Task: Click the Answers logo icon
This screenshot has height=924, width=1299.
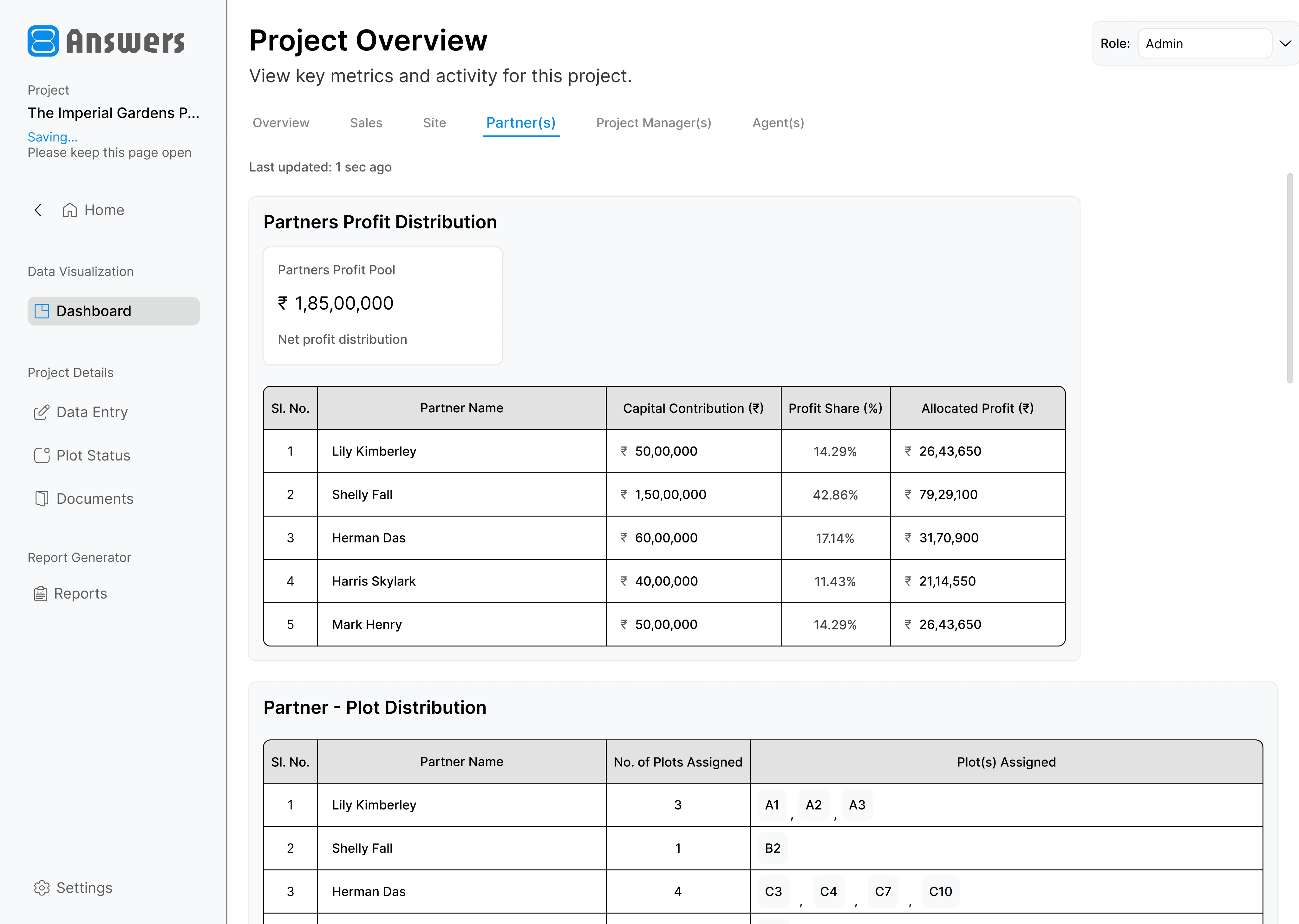Action: click(43, 41)
